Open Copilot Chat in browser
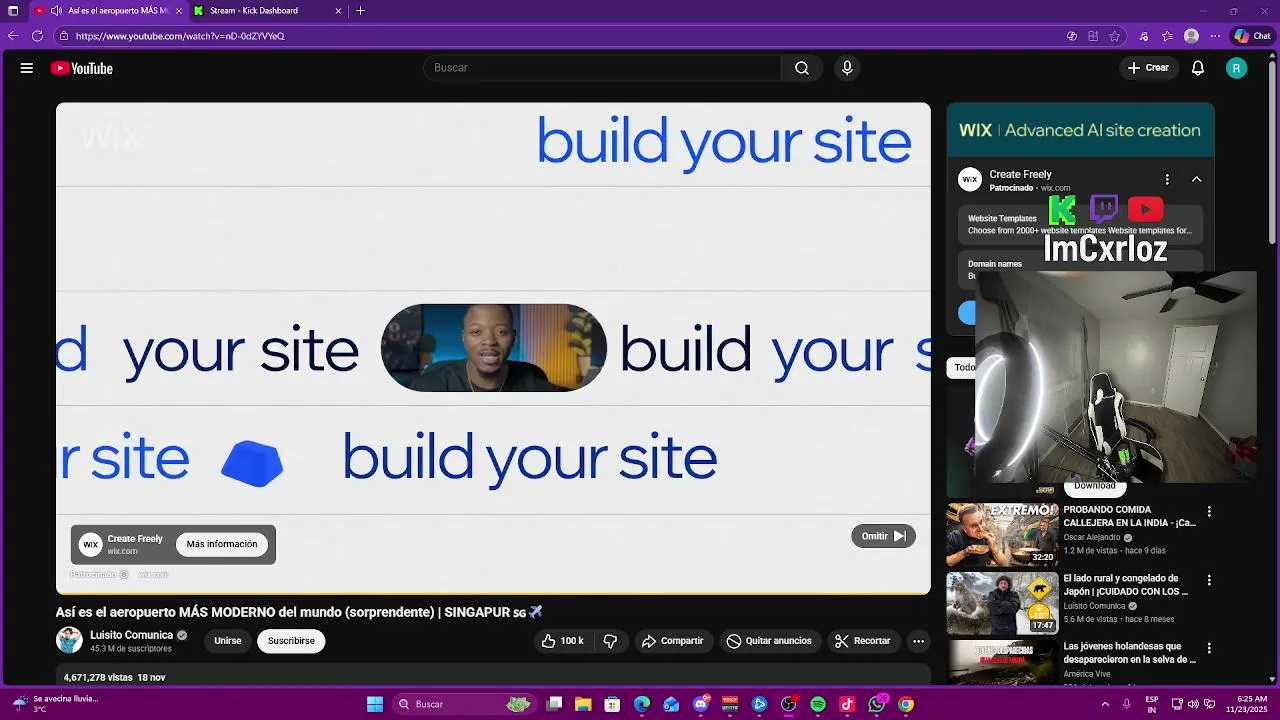The height and width of the screenshot is (720, 1280). pyautogui.click(x=1252, y=36)
